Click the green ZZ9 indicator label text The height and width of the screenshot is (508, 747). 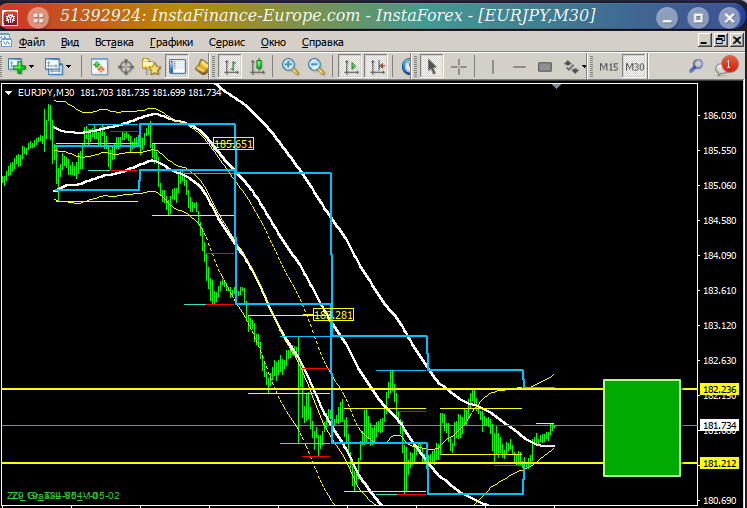(63, 496)
